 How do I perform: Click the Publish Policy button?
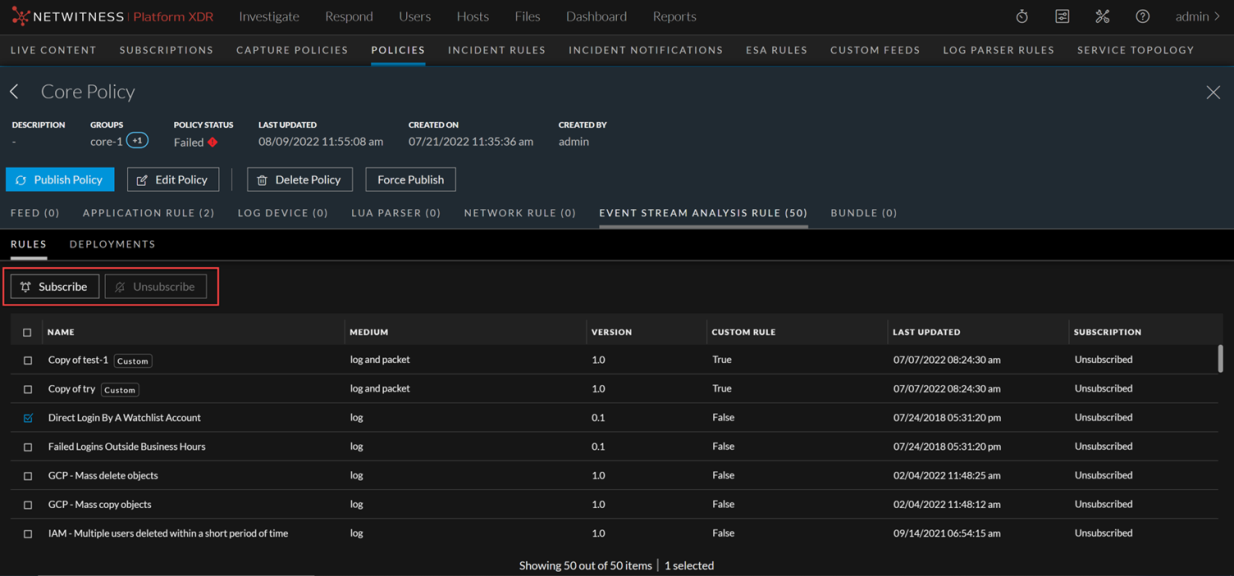[60, 180]
